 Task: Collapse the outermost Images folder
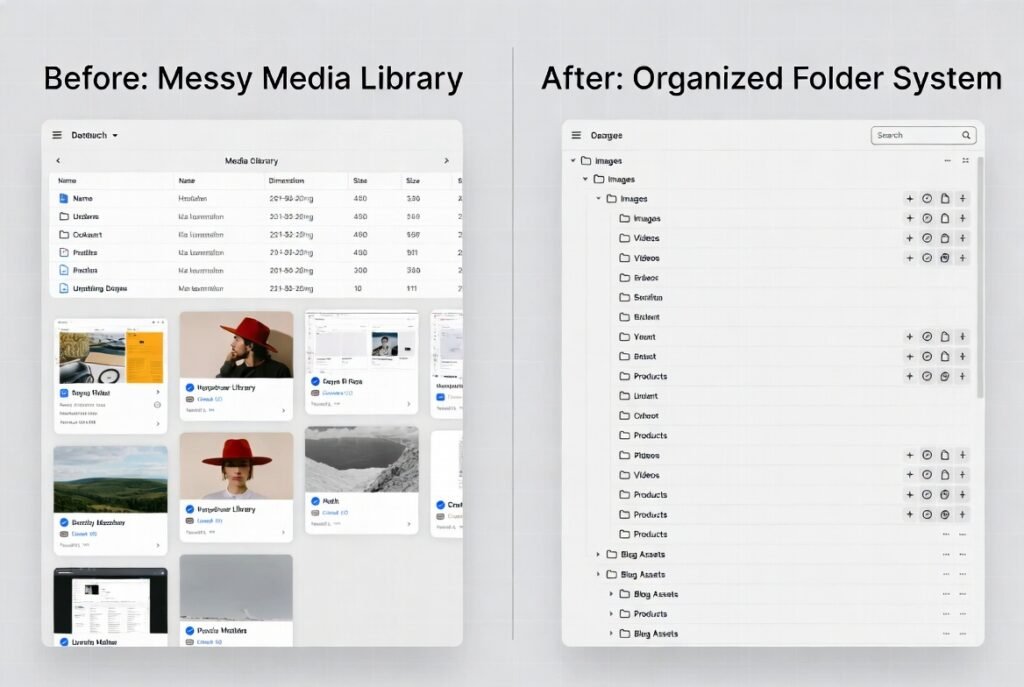click(573, 161)
